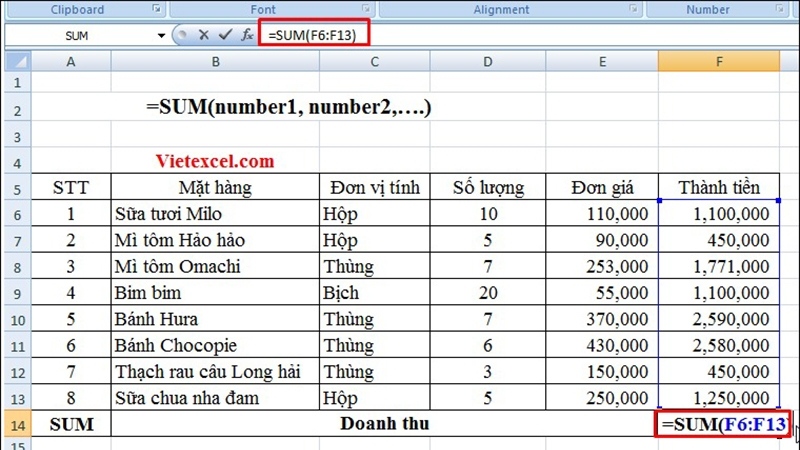Select cell Mì tôm Hảo hảo

(x=215, y=240)
